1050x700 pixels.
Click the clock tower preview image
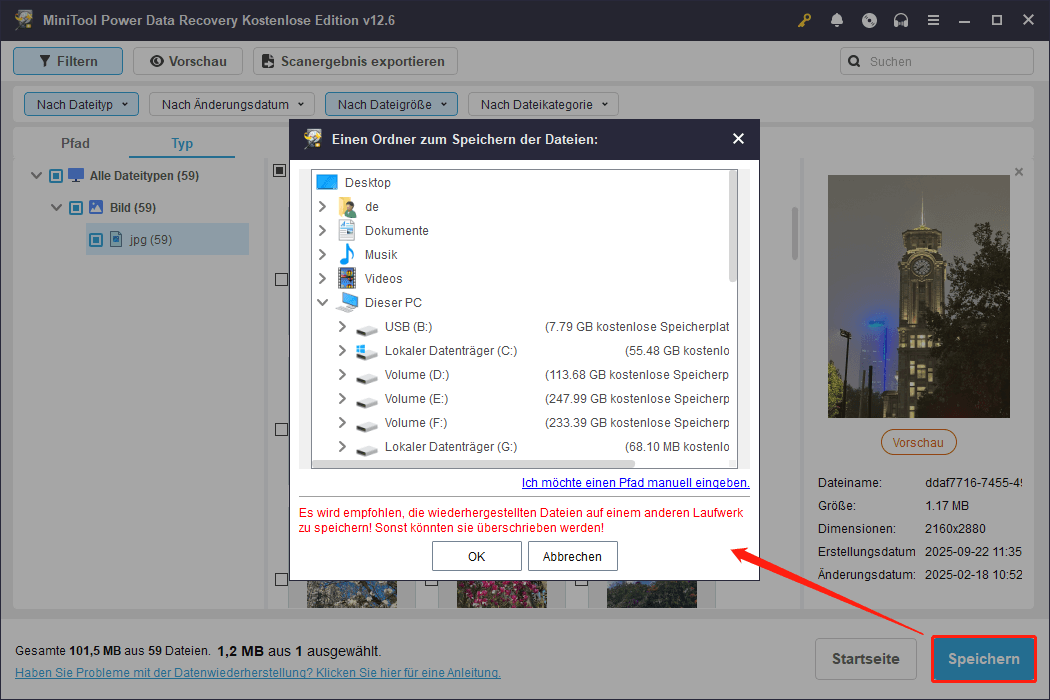coord(918,296)
